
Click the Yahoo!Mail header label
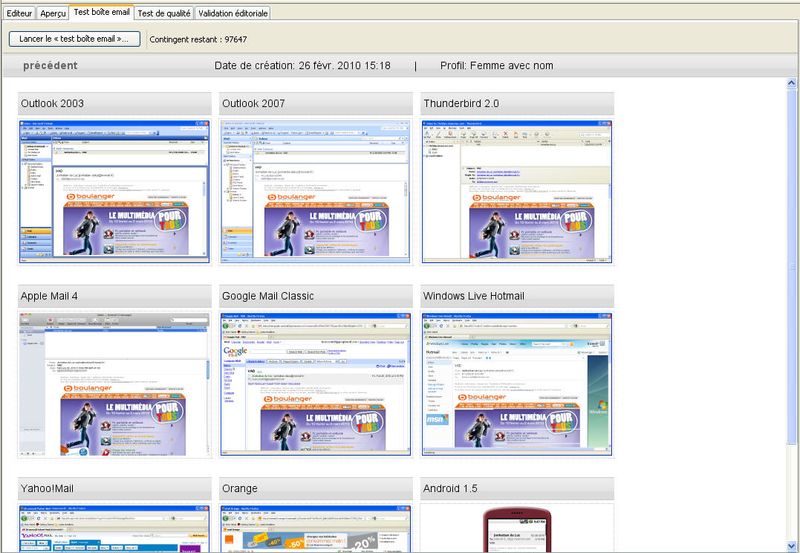pos(47,489)
